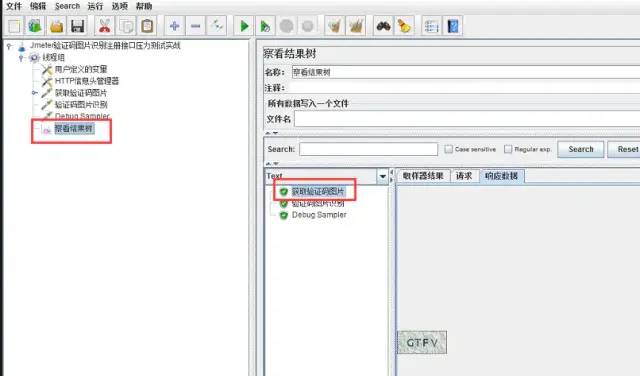The image size is (640, 376).
Task: Click the Copy toolbar icon
Action: coord(126,26)
